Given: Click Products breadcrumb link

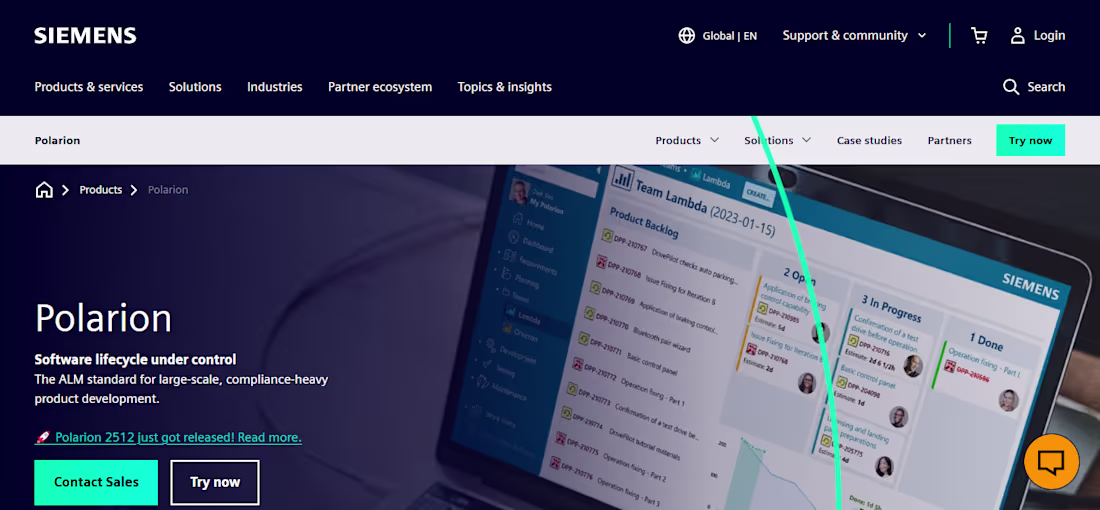Looking at the screenshot, I should 100,190.
